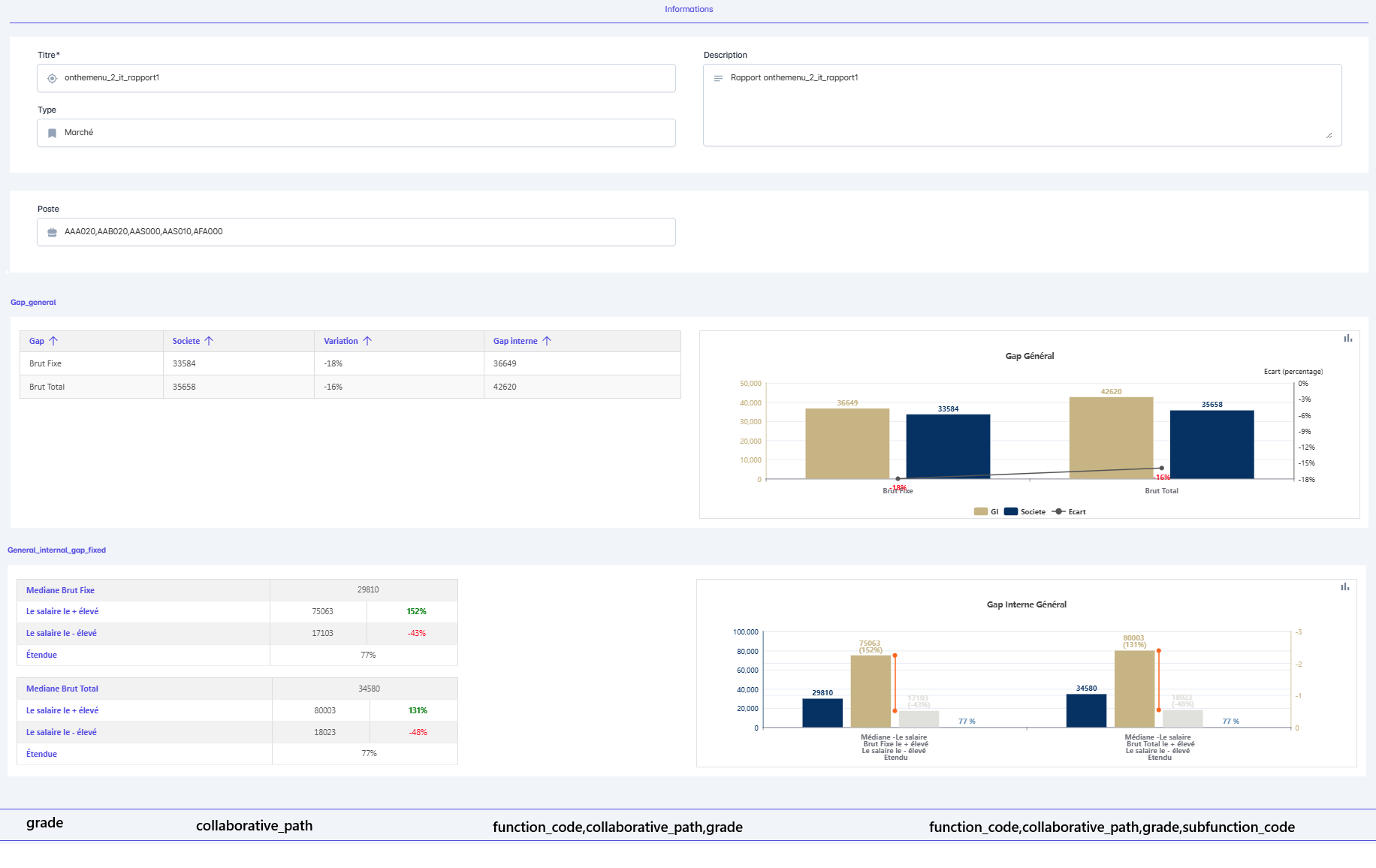Click the chart type icon on Gap Général chart
This screenshot has width=1376, height=868.
1347,339
